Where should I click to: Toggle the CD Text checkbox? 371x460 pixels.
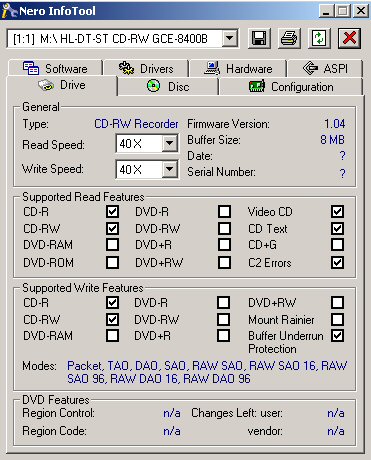pos(337,228)
